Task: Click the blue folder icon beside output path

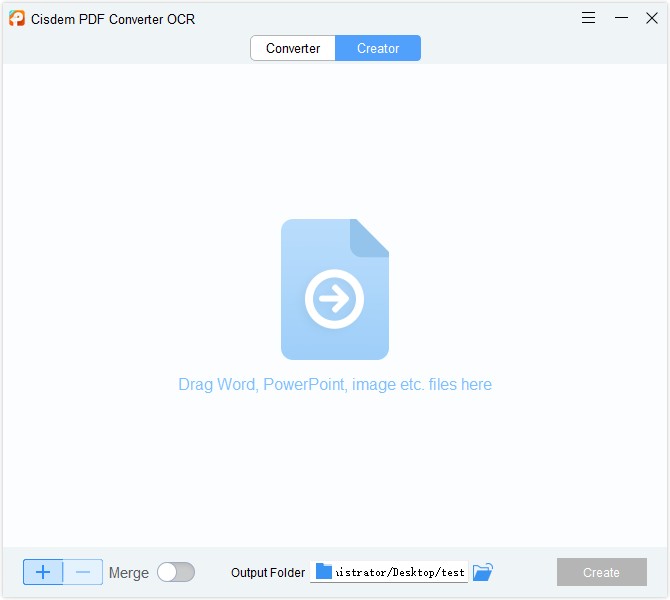Action: (323, 572)
